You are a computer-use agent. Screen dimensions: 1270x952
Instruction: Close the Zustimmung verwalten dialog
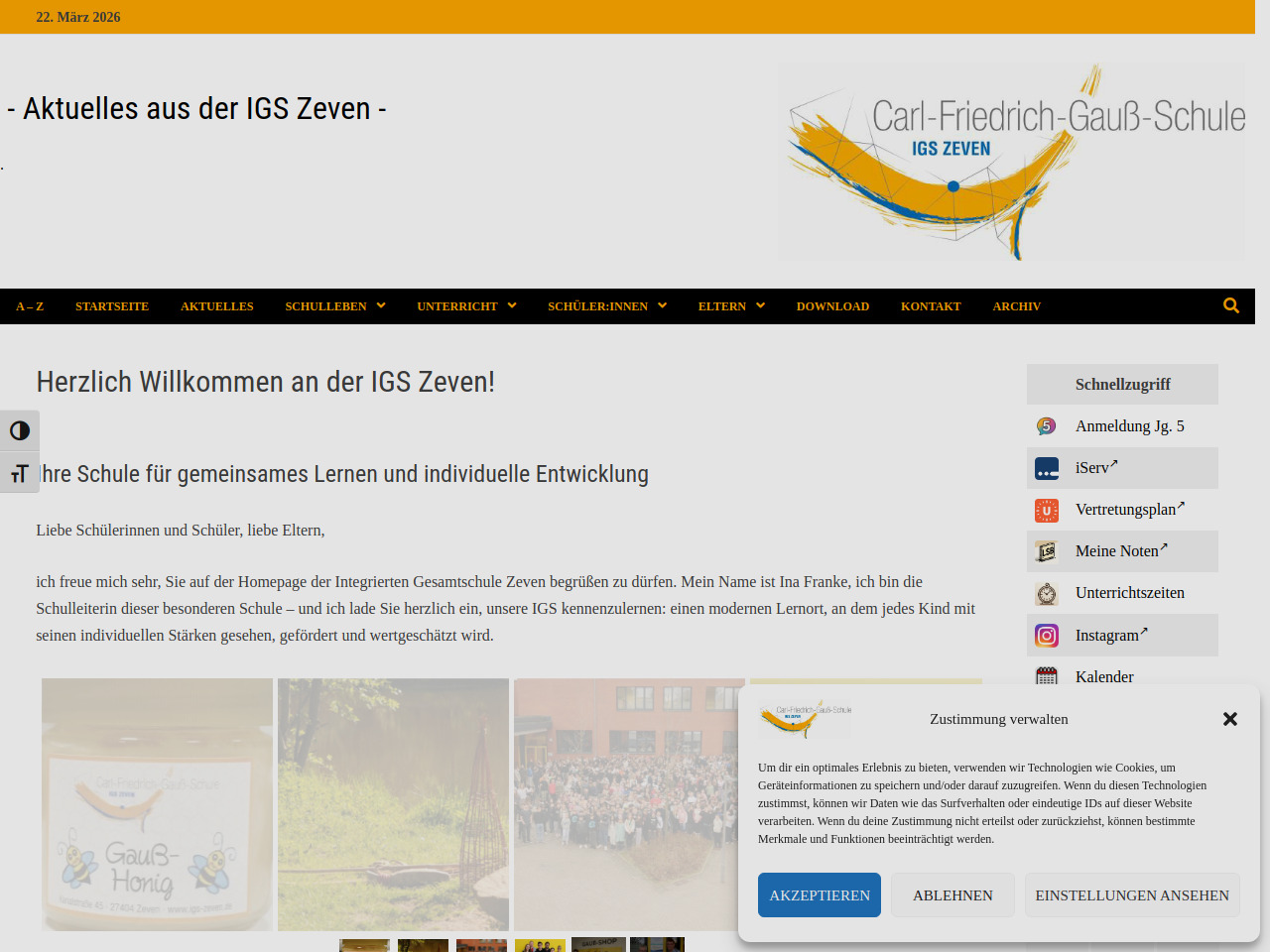point(1230,719)
